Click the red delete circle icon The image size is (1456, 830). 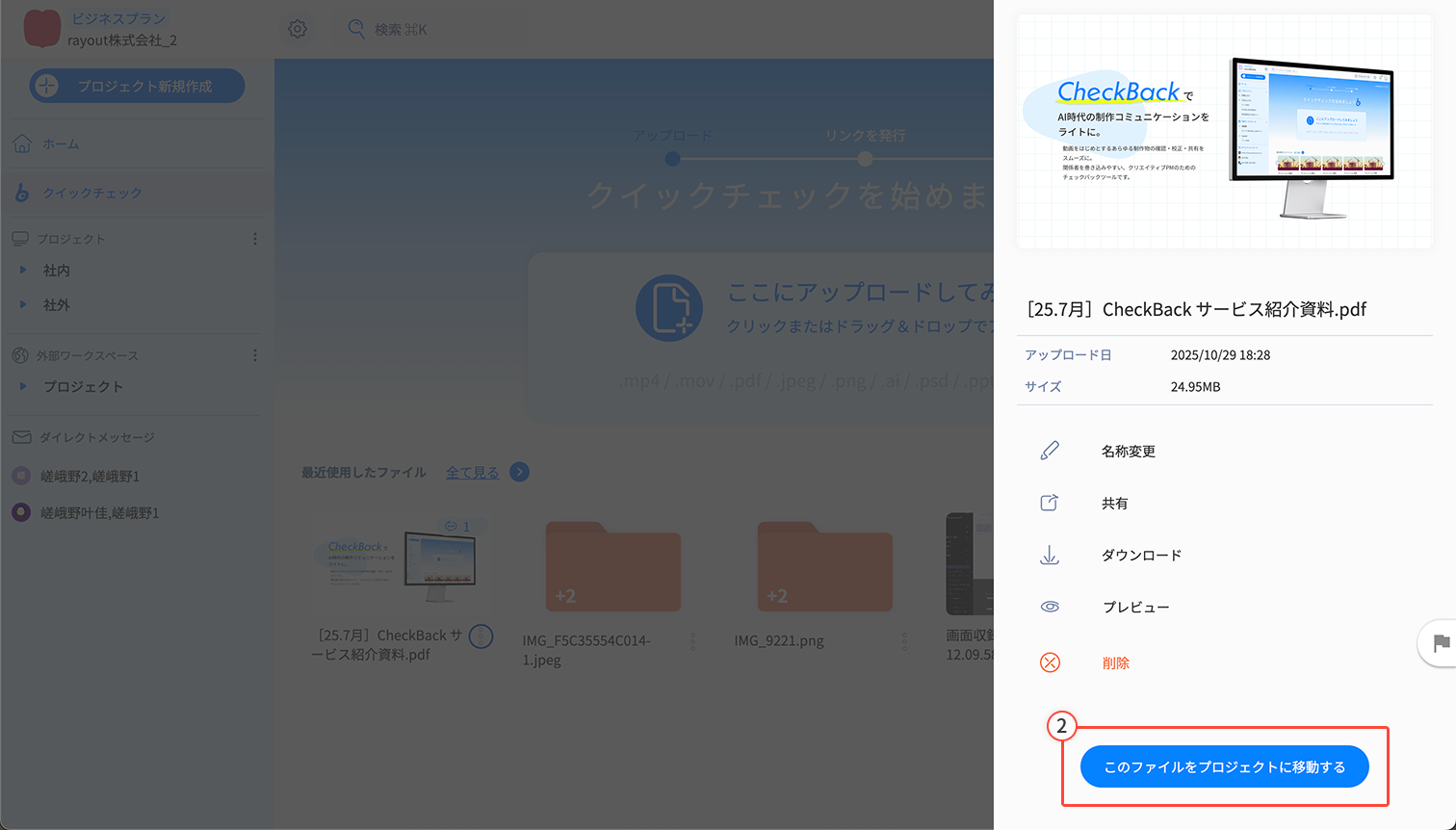[1050, 662]
